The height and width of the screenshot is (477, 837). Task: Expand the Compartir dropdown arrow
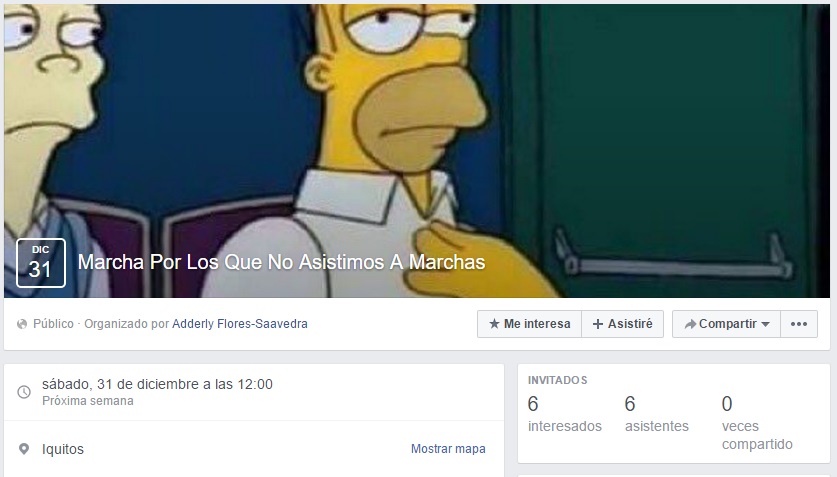click(x=765, y=324)
